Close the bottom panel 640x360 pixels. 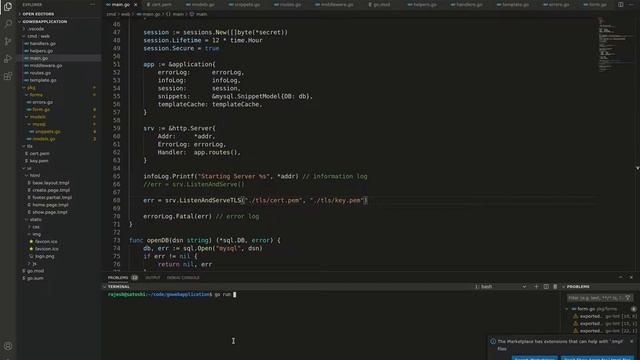pos(631,277)
